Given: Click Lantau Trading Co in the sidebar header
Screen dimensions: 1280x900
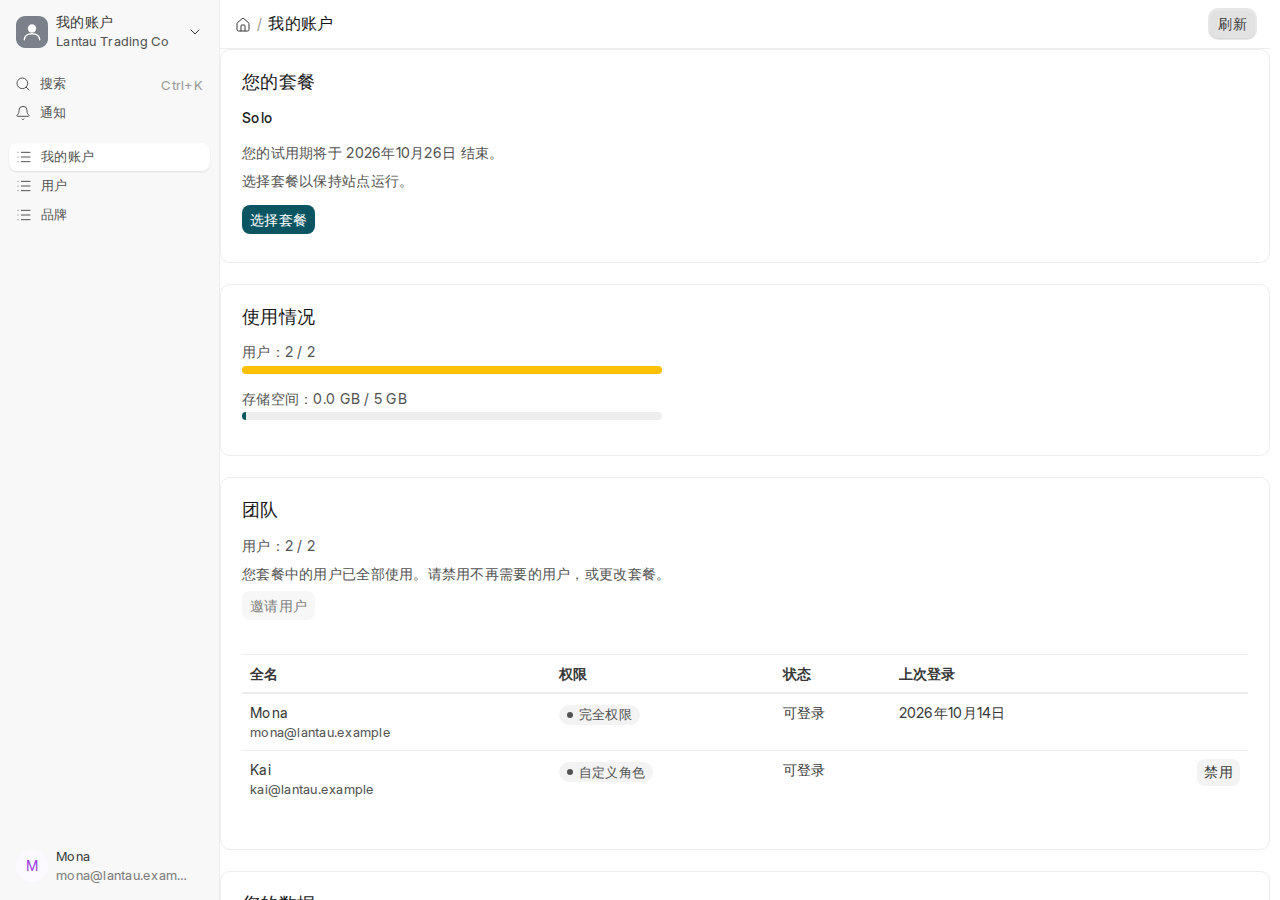Looking at the screenshot, I should tap(112, 42).
